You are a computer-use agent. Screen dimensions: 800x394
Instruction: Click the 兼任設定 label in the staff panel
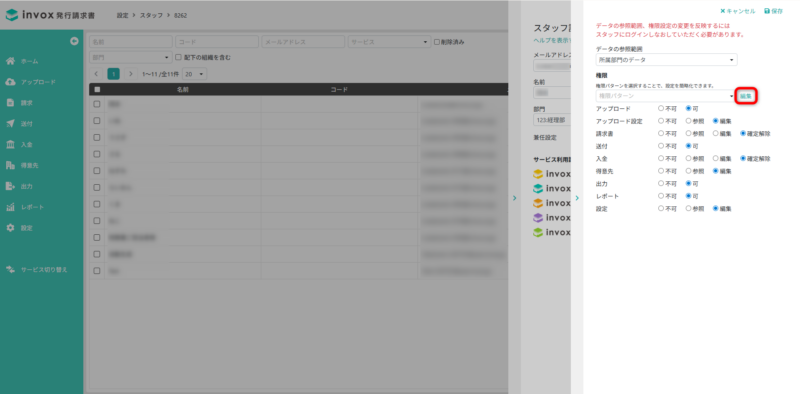click(x=545, y=137)
